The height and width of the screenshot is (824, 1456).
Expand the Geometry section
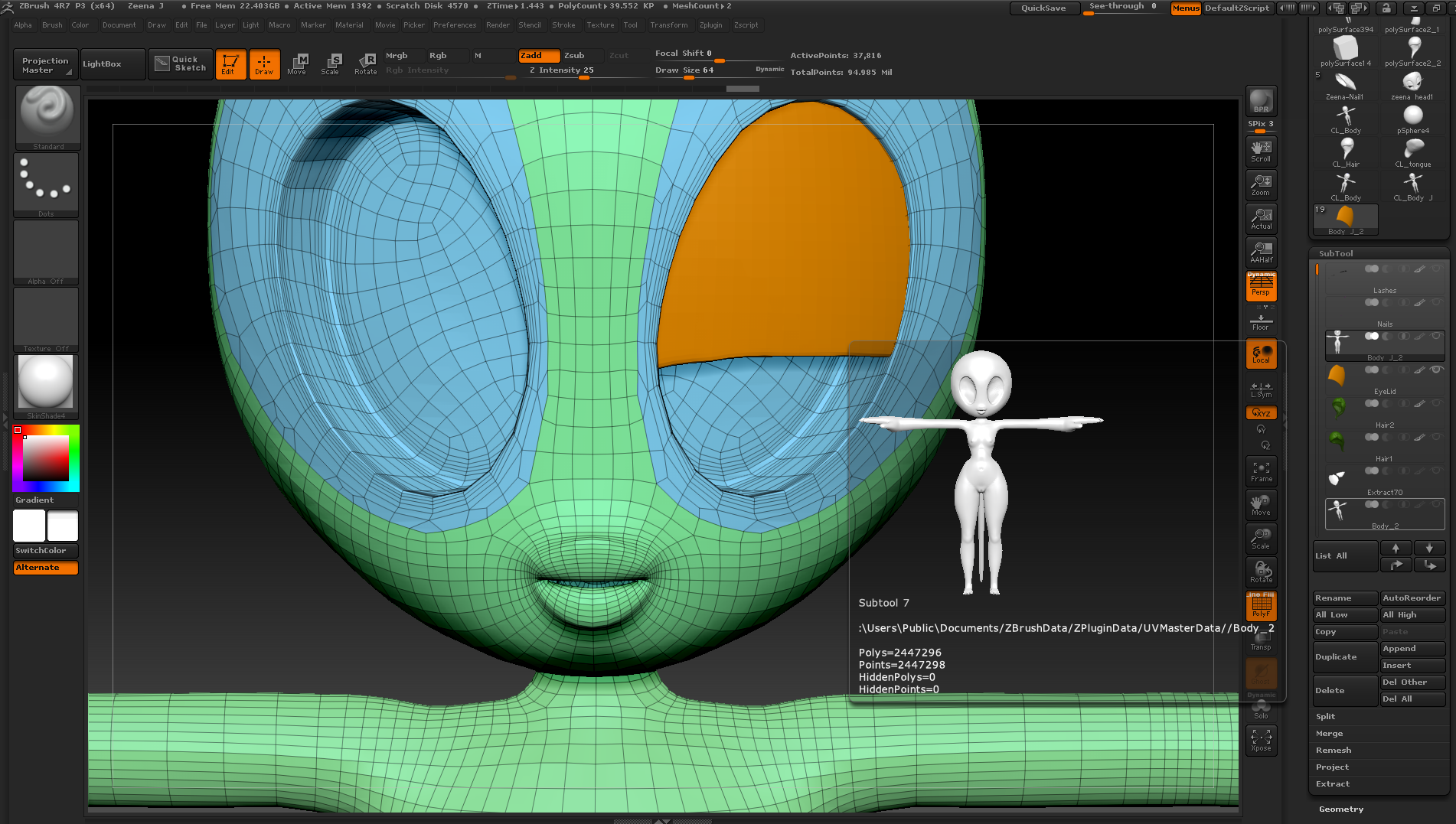[1340, 809]
